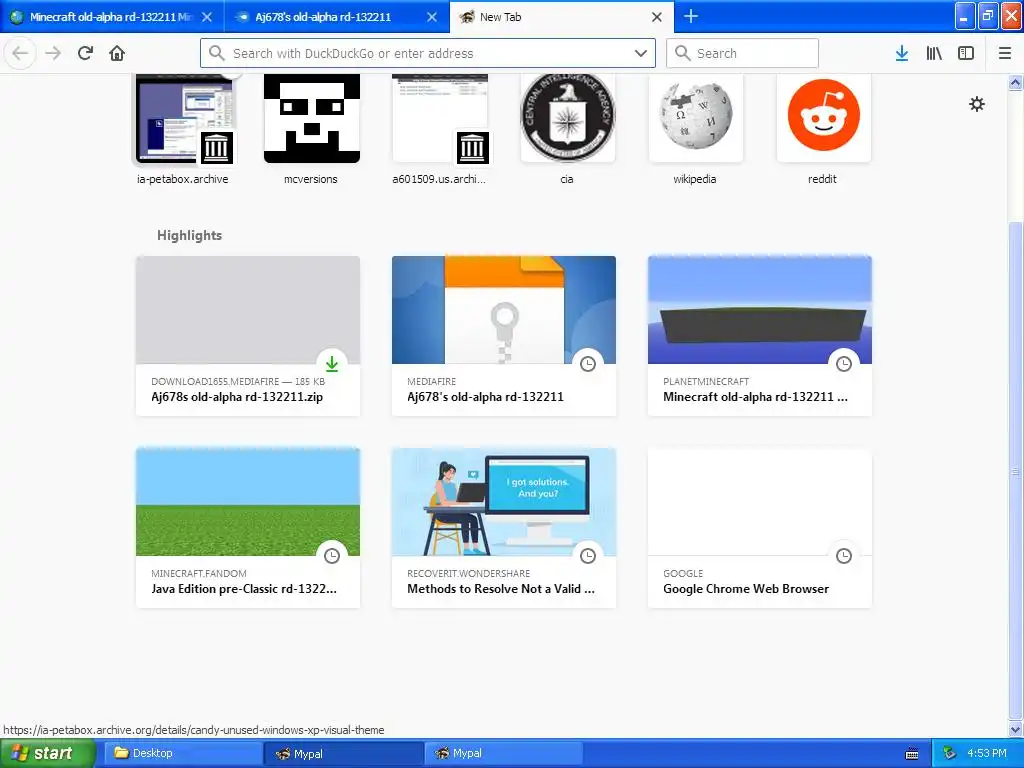Click the 4:53 PM taskbar clock
Image resolution: width=1024 pixels, height=768 pixels.
[986, 753]
